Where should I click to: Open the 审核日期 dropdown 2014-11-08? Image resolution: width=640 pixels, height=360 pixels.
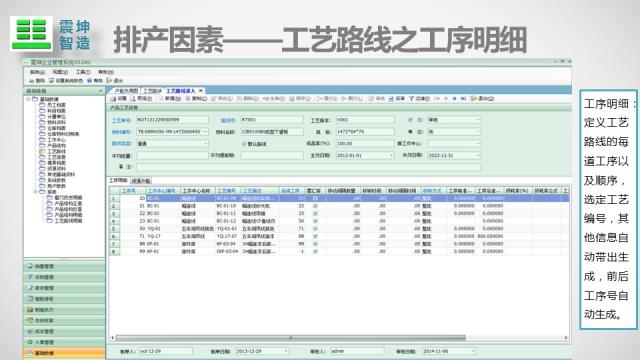pos(473,351)
